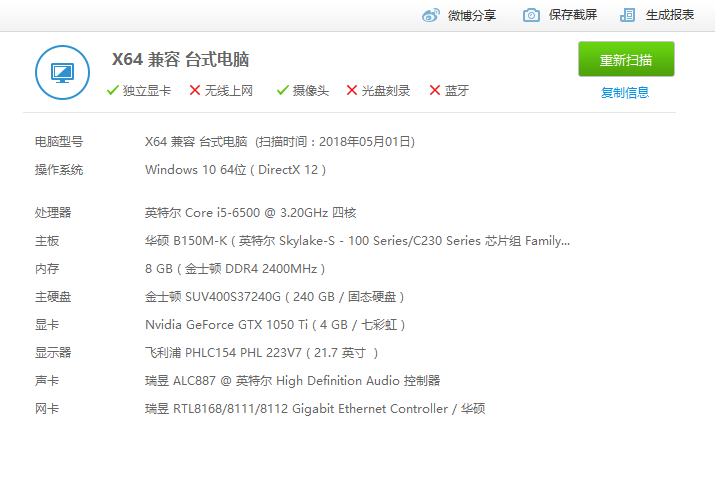The image size is (715, 500).
Task: Click the GeForce GTX 1050 Ti value
Action: (275, 325)
